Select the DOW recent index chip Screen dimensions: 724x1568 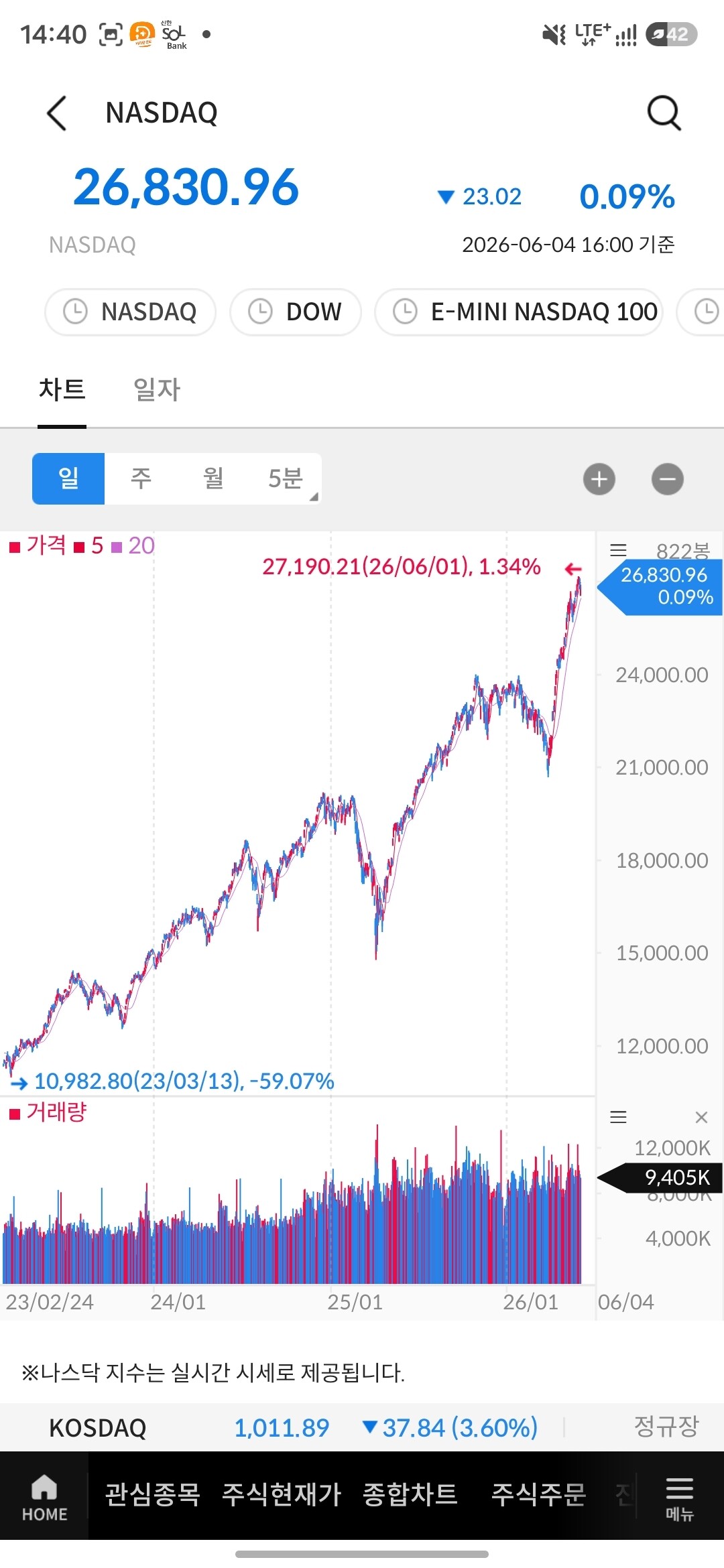[x=296, y=312]
